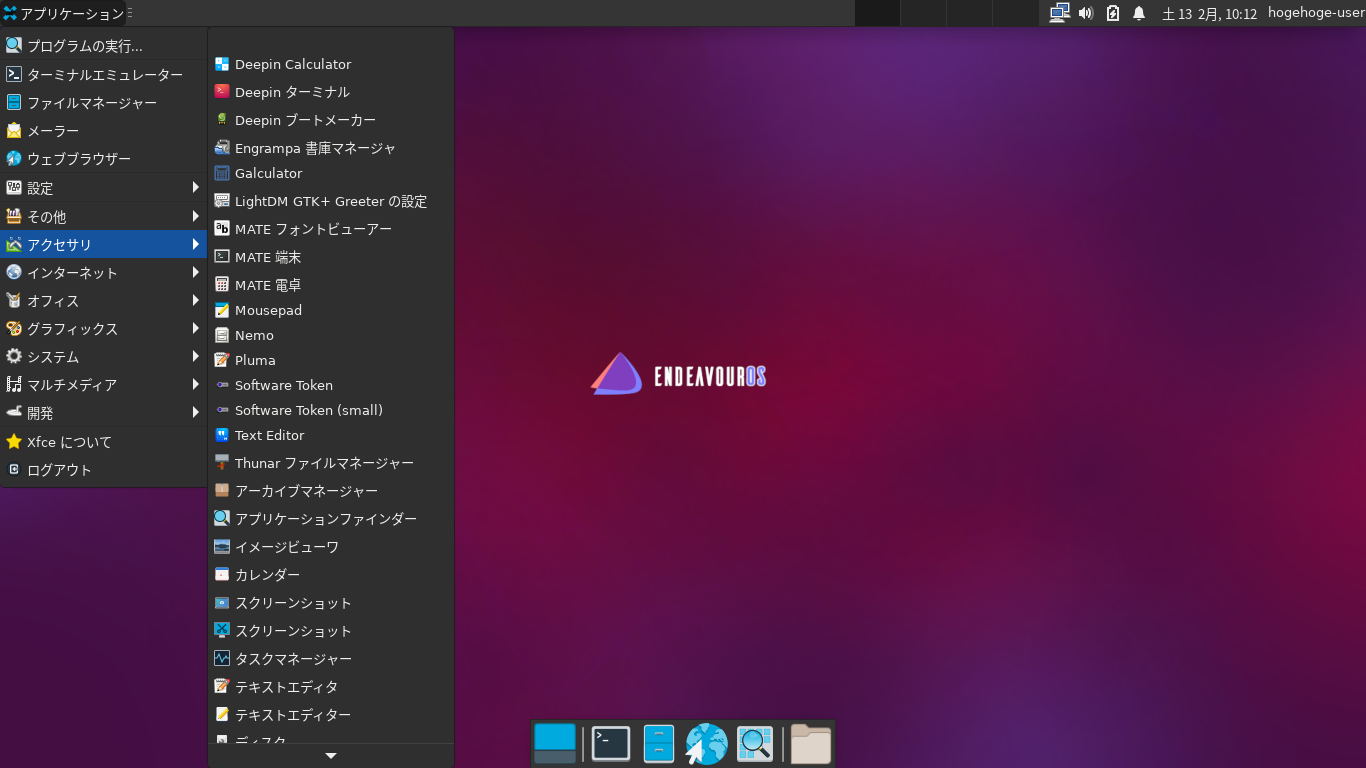Screen dimensions: 1366x768
Task: Open Engrampa 書庫マネージャ
Action: pos(331,148)
